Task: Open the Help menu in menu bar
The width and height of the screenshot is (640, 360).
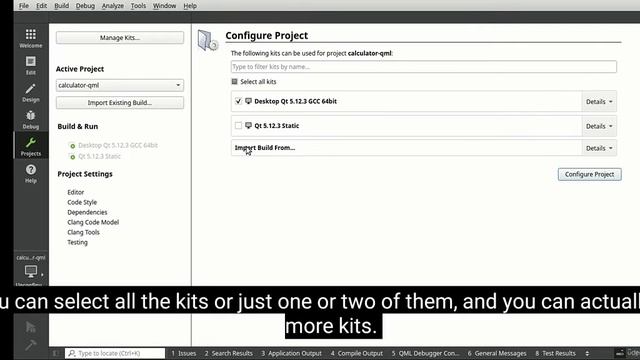Action: click(190, 6)
